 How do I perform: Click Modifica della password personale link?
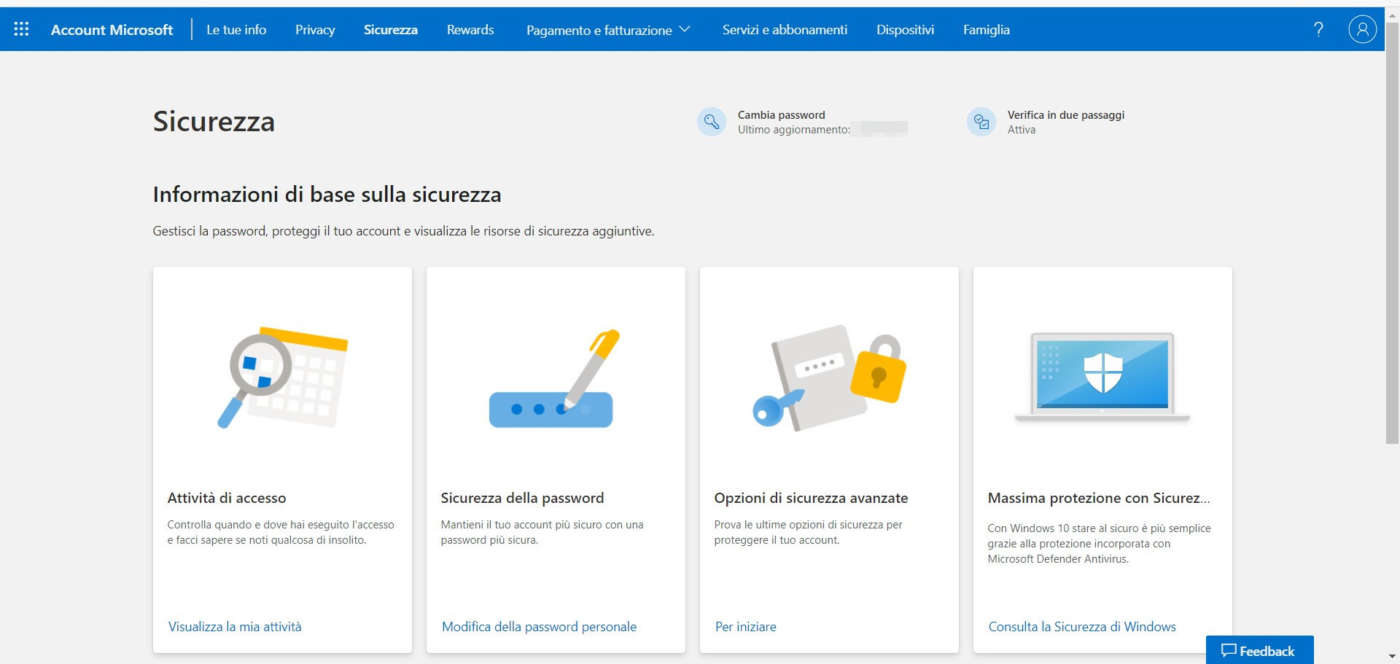tap(539, 627)
